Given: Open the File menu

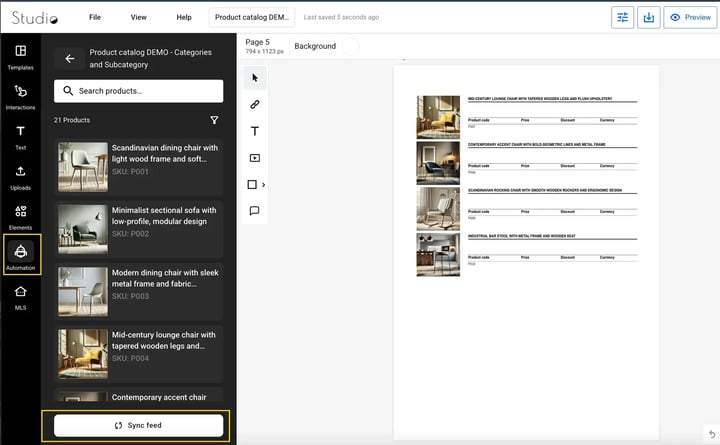Looking at the screenshot, I should pos(95,17).
